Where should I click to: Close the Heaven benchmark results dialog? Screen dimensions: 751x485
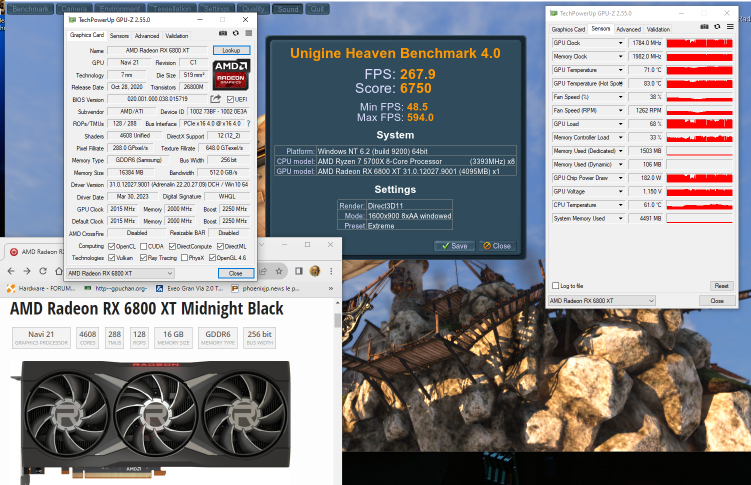(x=497, y=246)
